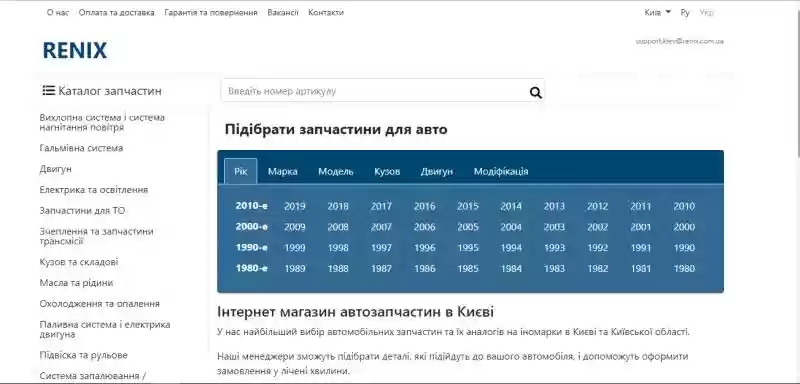Open the Двигун tab in selector
800x384 pixels.
[437, 171]
